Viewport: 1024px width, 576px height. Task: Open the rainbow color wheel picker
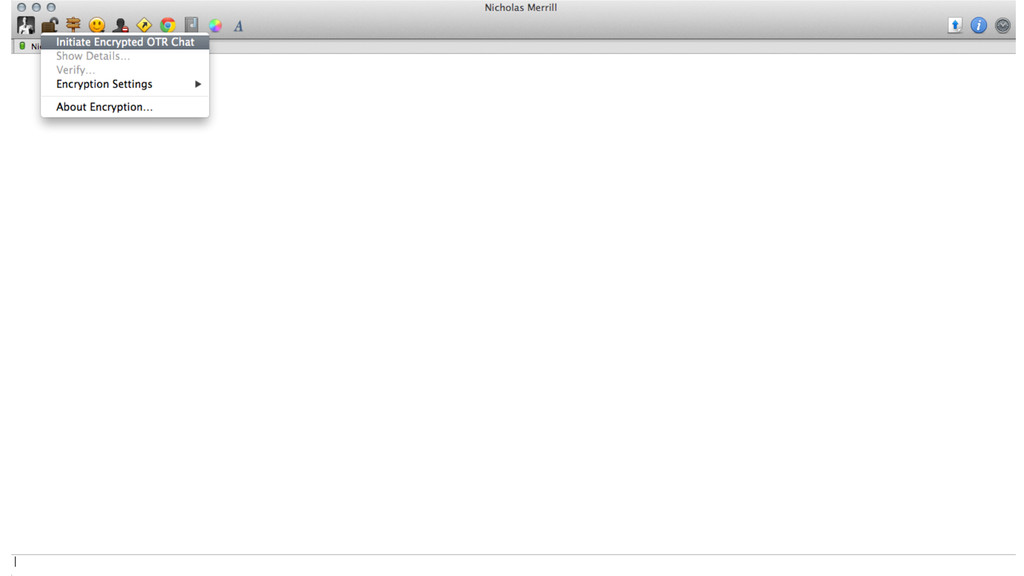215,25
